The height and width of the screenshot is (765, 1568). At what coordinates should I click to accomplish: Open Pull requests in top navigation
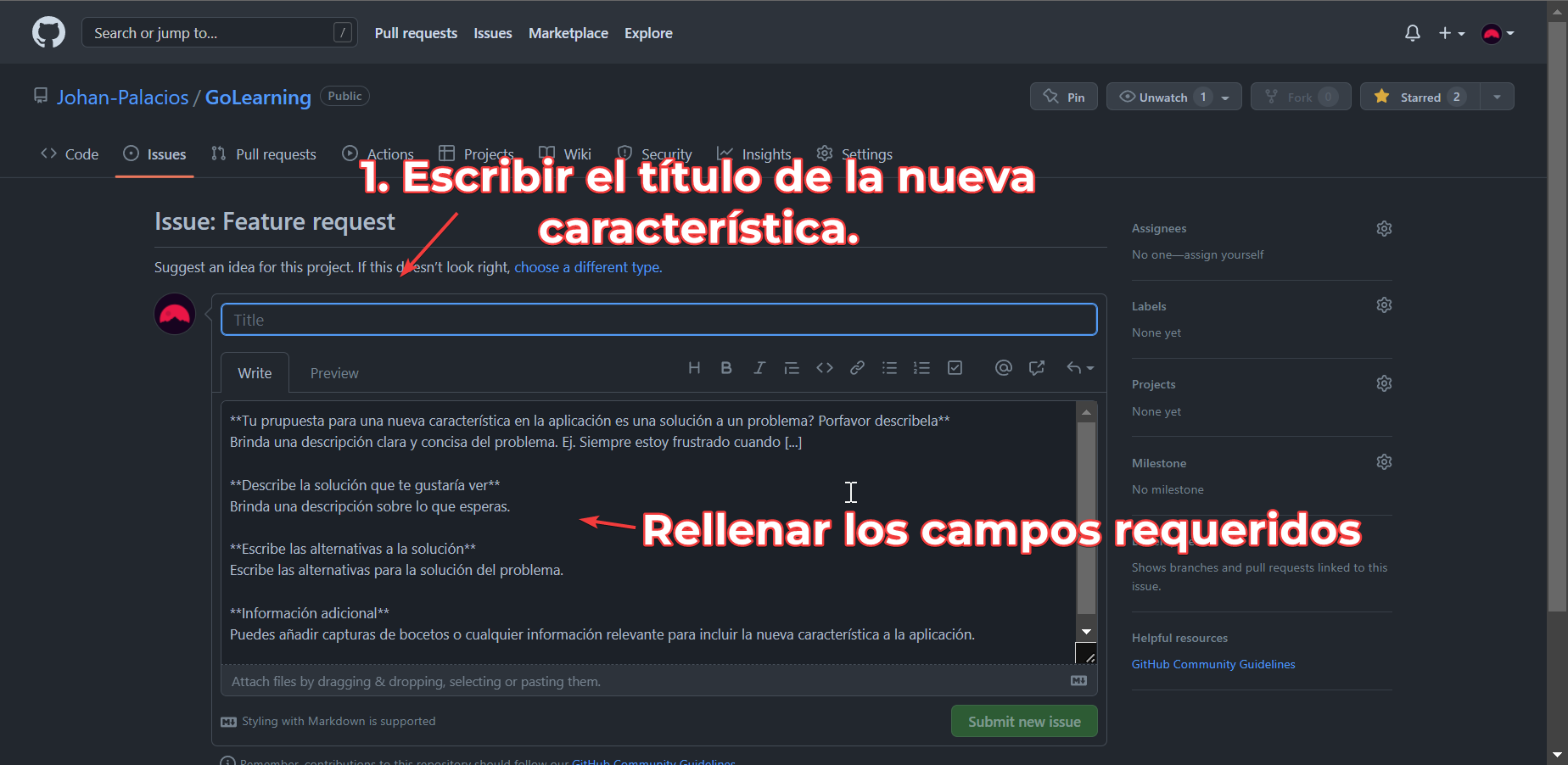tap(416, 33)
